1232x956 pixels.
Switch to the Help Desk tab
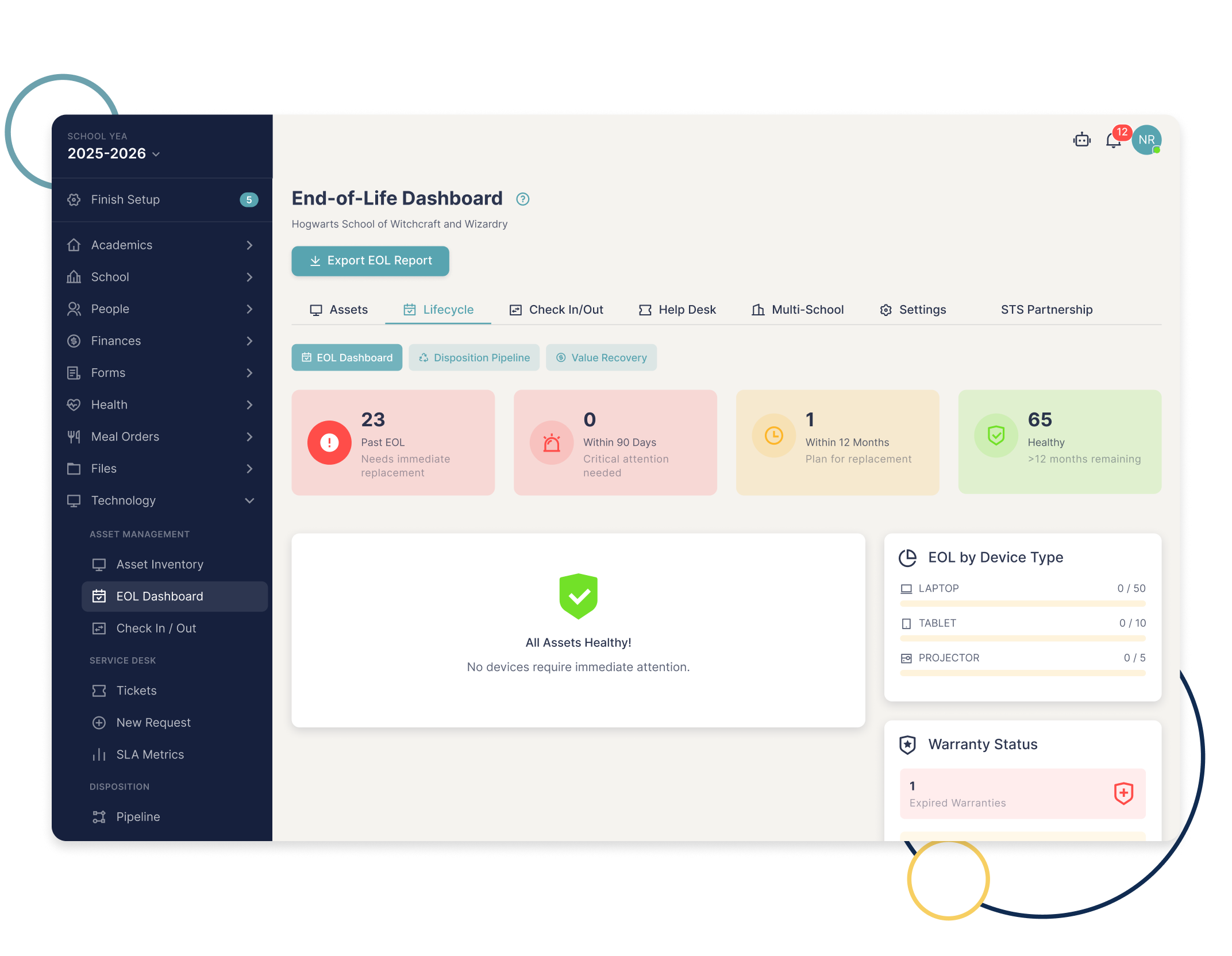[677, 310]
